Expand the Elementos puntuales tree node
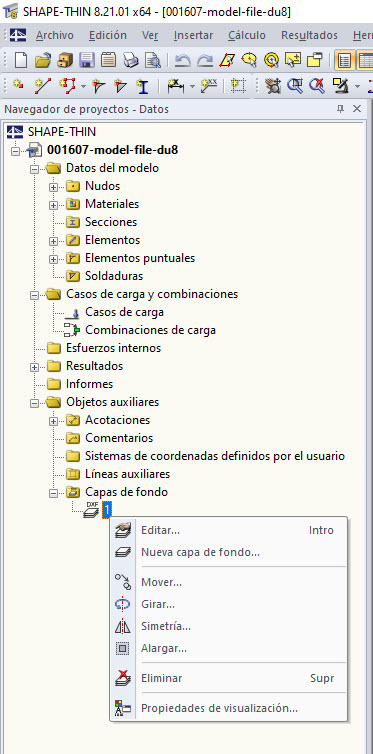Viewport: 373px width, 754px height. pos(53,259)
